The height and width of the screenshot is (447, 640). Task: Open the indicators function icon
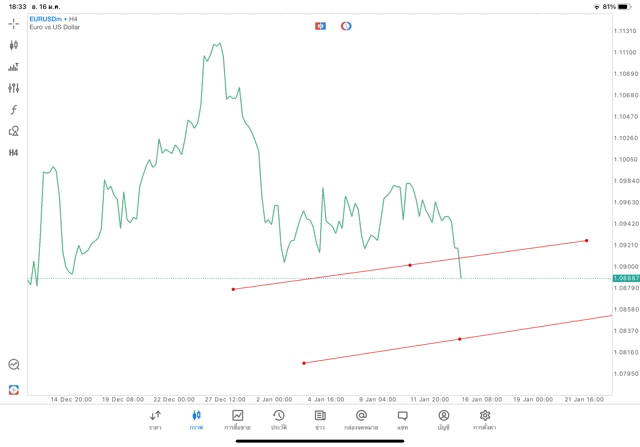(14, 110)
